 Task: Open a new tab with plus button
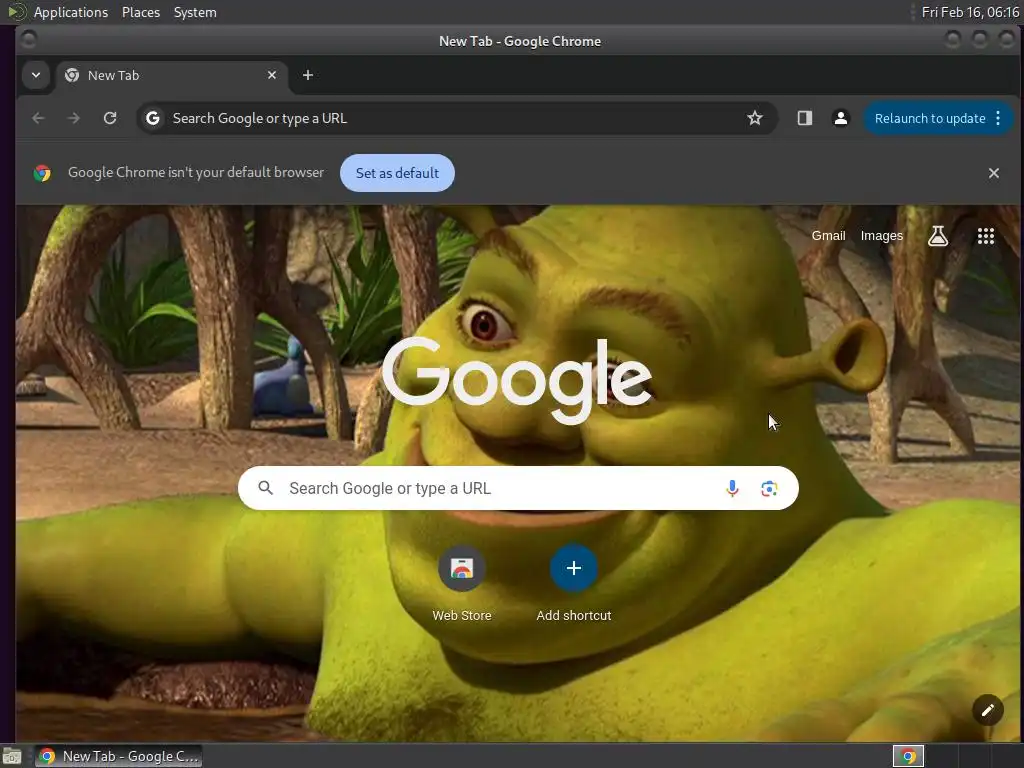[x=308, y=75]
